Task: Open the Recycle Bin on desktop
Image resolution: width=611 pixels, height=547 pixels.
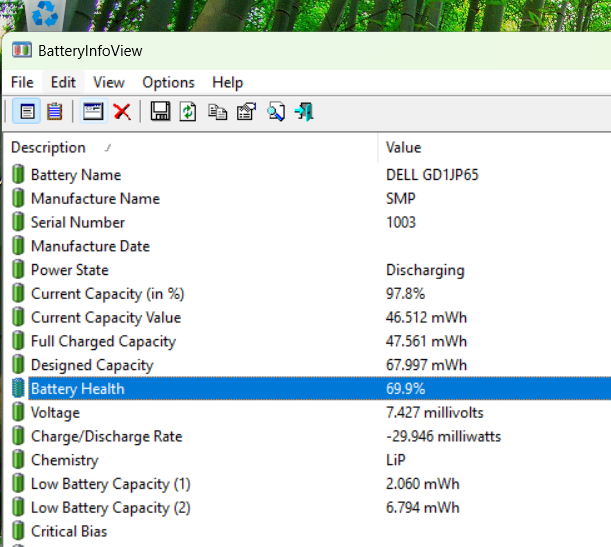Action: (44, 15)
